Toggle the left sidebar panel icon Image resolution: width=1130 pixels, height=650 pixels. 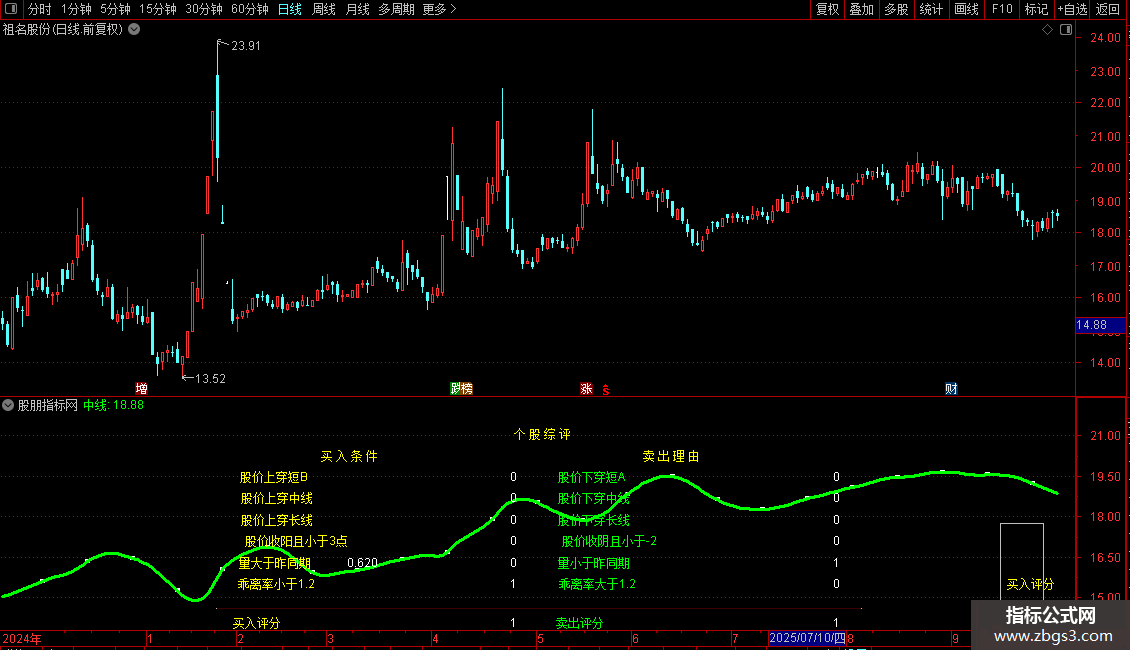tap(11, 9)
